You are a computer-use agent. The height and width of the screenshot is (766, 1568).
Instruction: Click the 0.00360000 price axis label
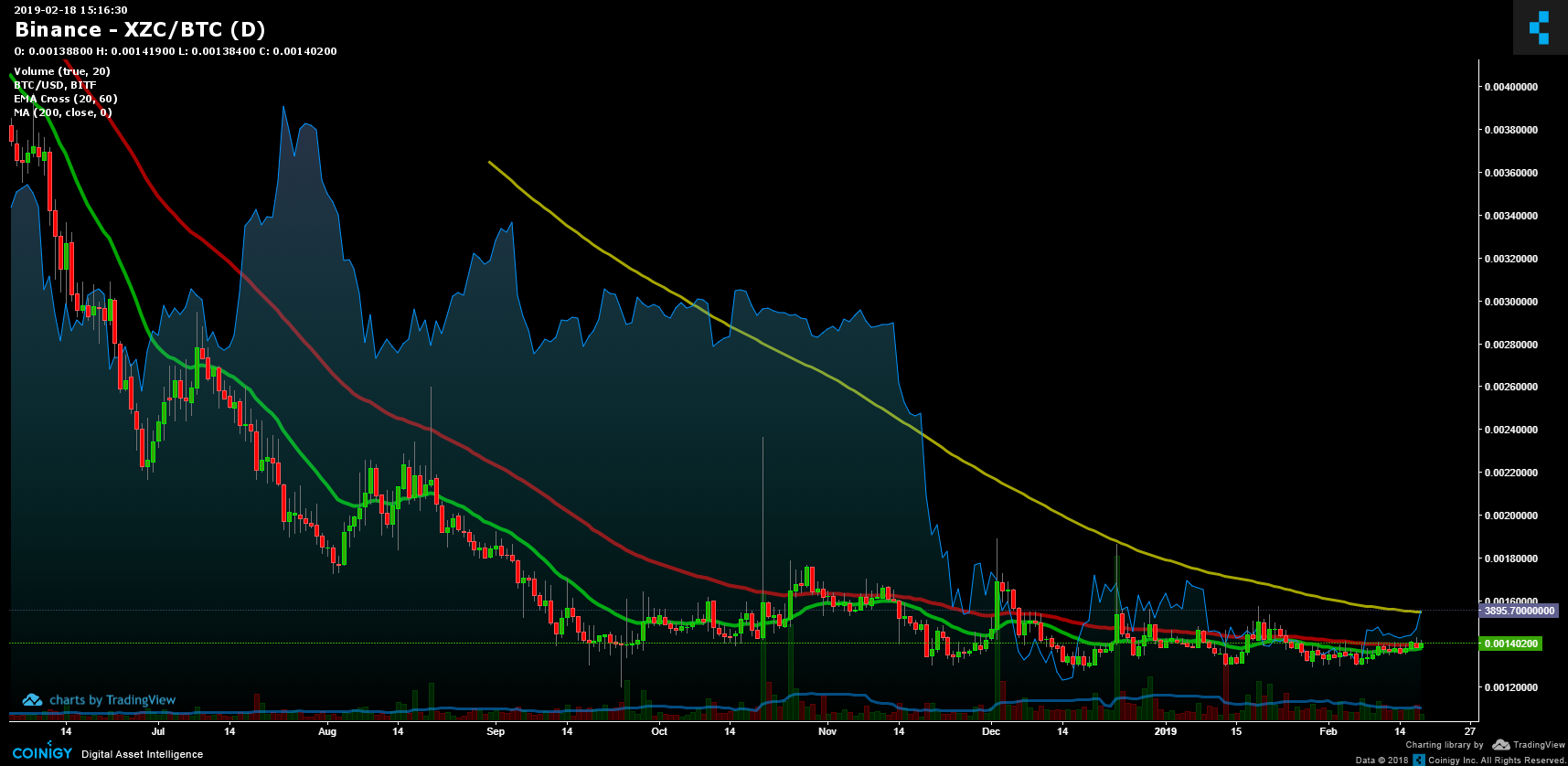coord(1510,173)
